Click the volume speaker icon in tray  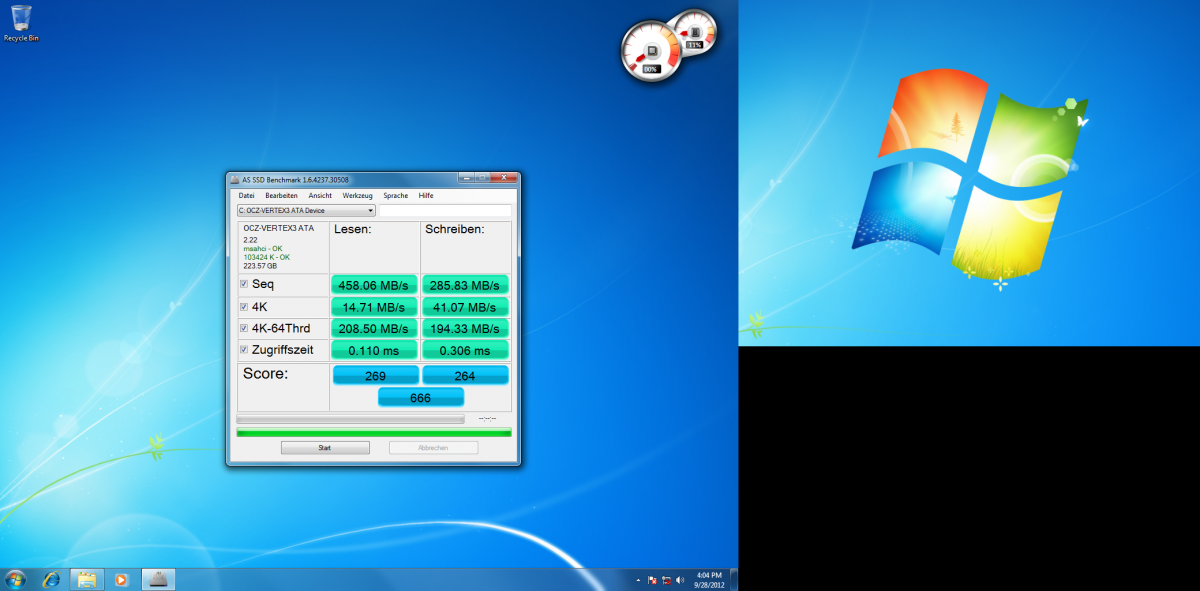pos(680,579)
